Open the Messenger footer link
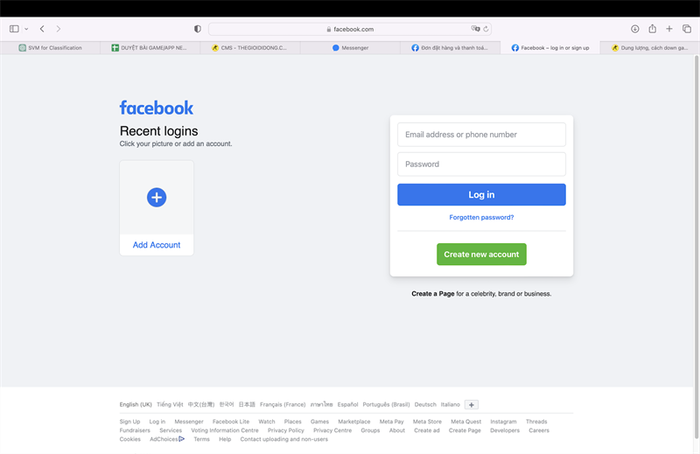Viewport: 700px width, 454px height. click(x=189, y=421)
